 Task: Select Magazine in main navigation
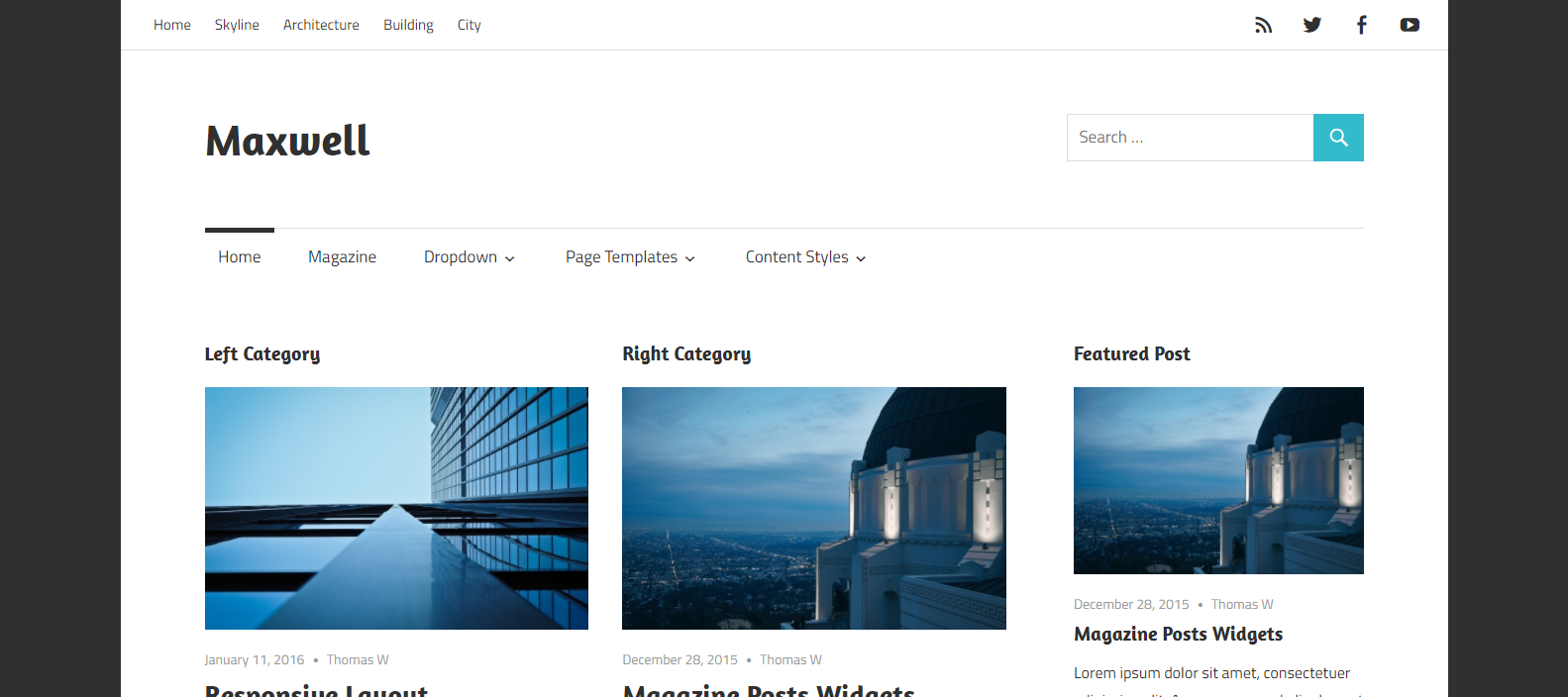tap(342, 257)
